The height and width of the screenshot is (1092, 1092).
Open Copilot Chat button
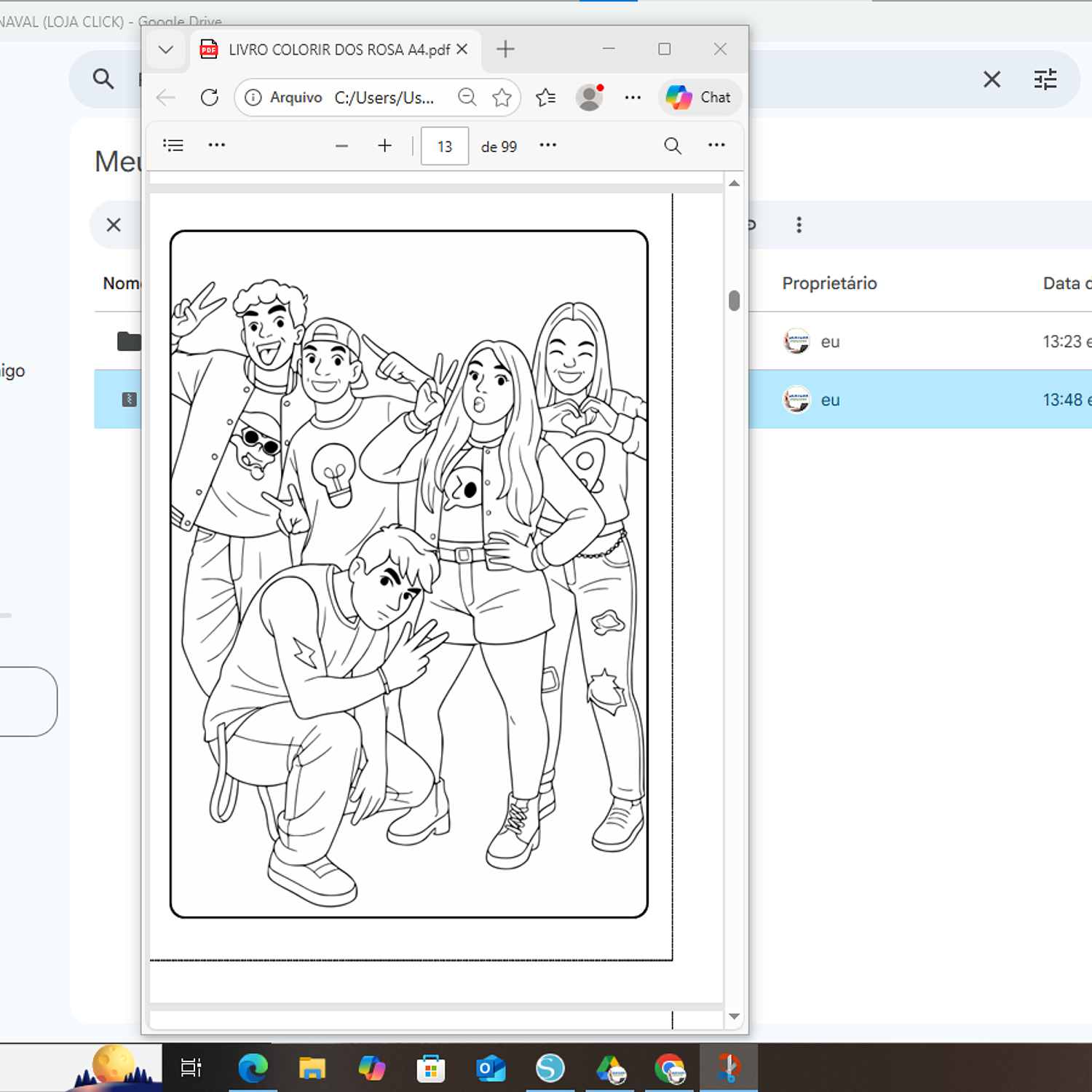pyautogui.click(x=699, y=98)
